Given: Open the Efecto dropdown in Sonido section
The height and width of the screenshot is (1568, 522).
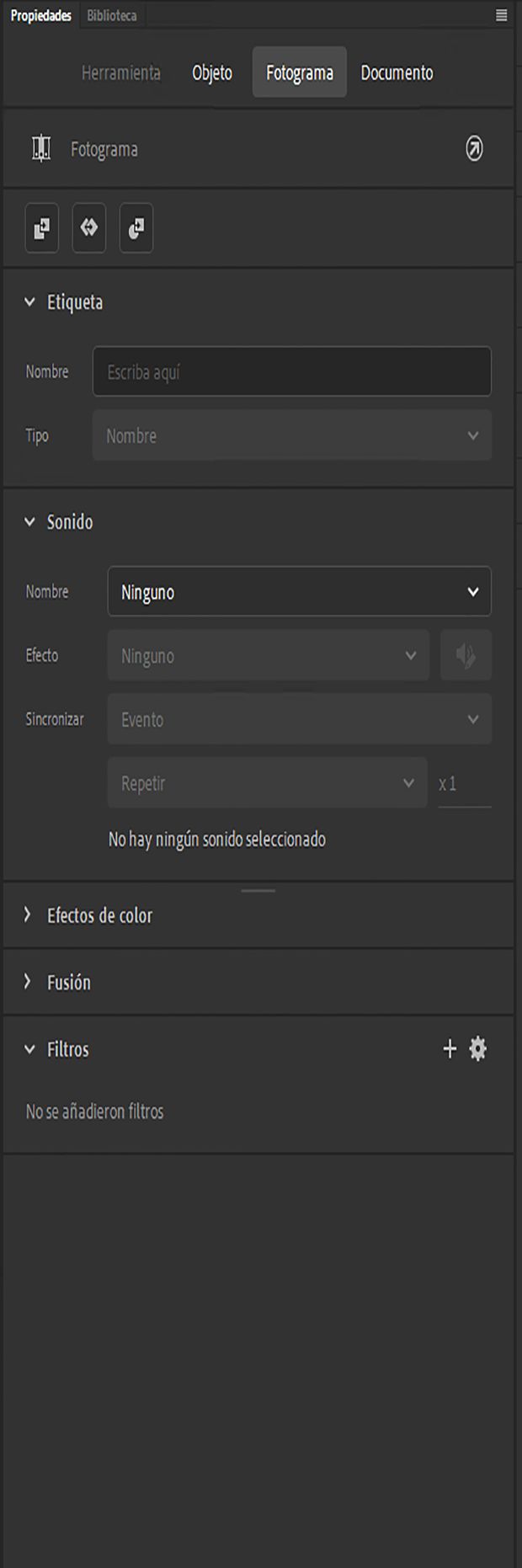Looking at the screenshot, I should [268, 655].
